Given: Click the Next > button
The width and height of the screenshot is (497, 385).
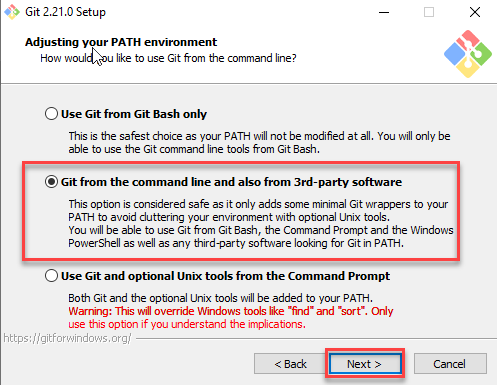Looking at the screenshot, I should 365,364.
